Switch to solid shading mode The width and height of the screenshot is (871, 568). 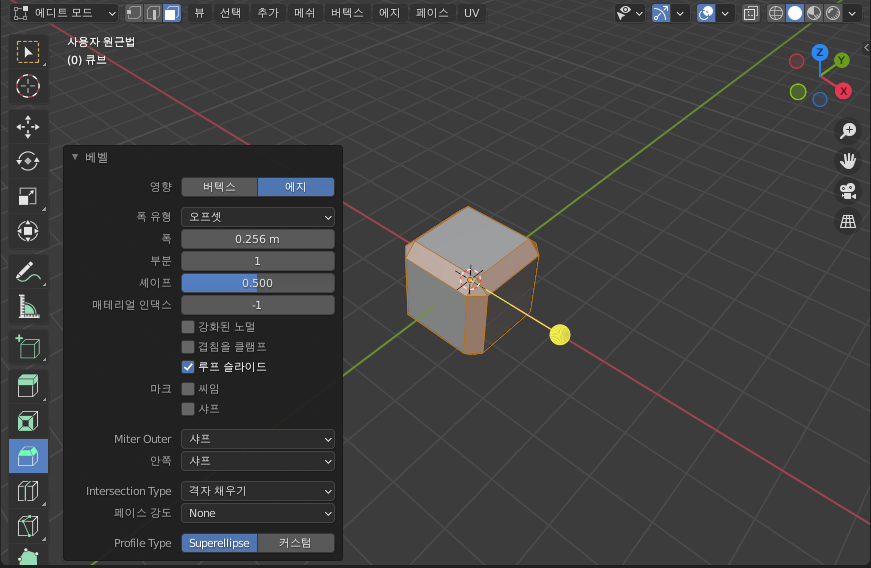(795, 13)
